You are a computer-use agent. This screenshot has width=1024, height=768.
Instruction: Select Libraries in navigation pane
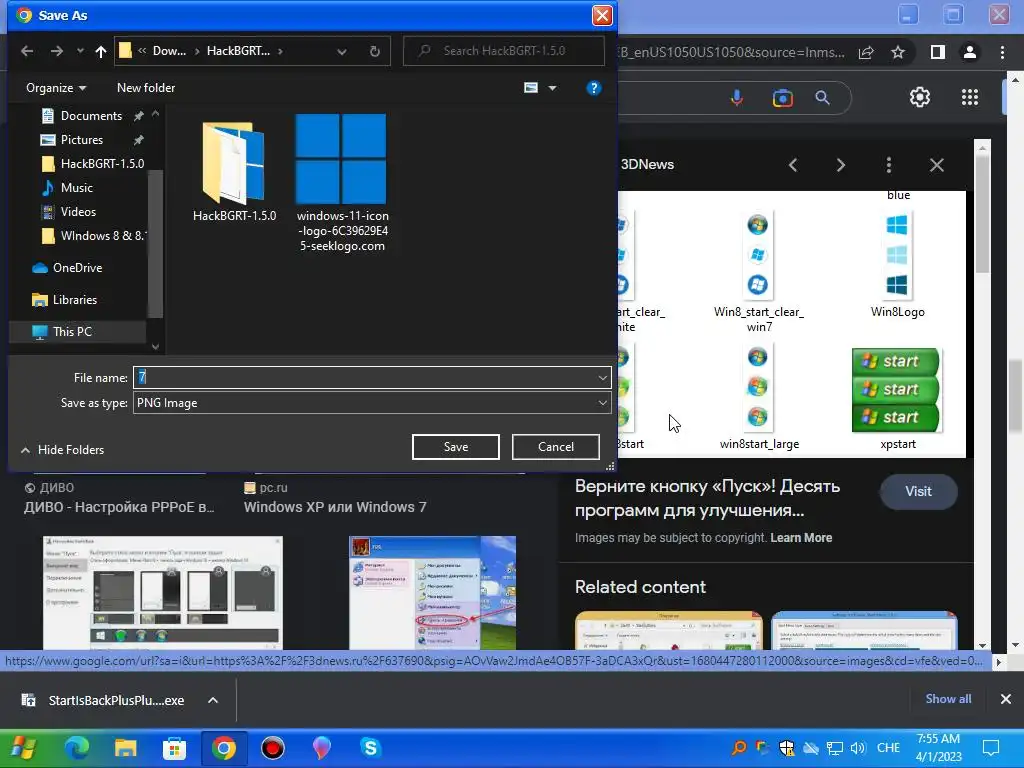tap(74, 300)
